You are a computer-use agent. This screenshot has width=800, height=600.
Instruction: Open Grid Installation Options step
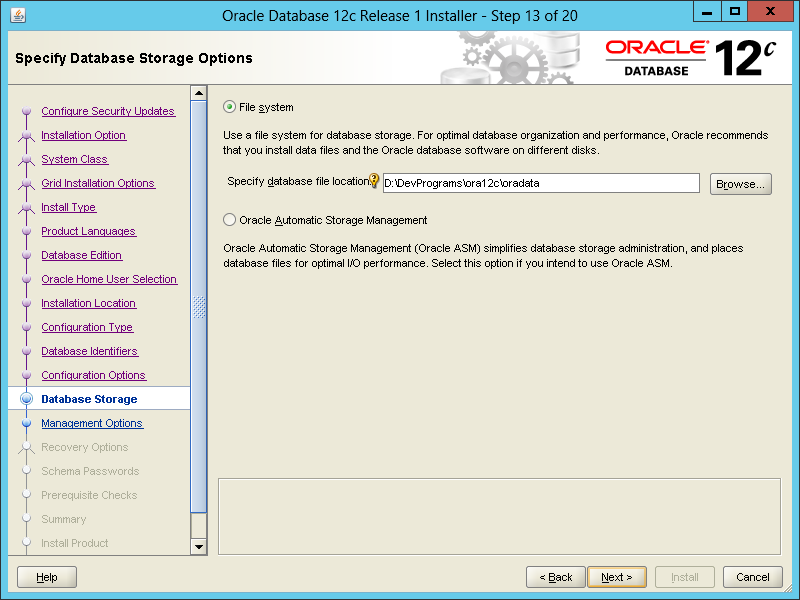(x=98, y=183)
